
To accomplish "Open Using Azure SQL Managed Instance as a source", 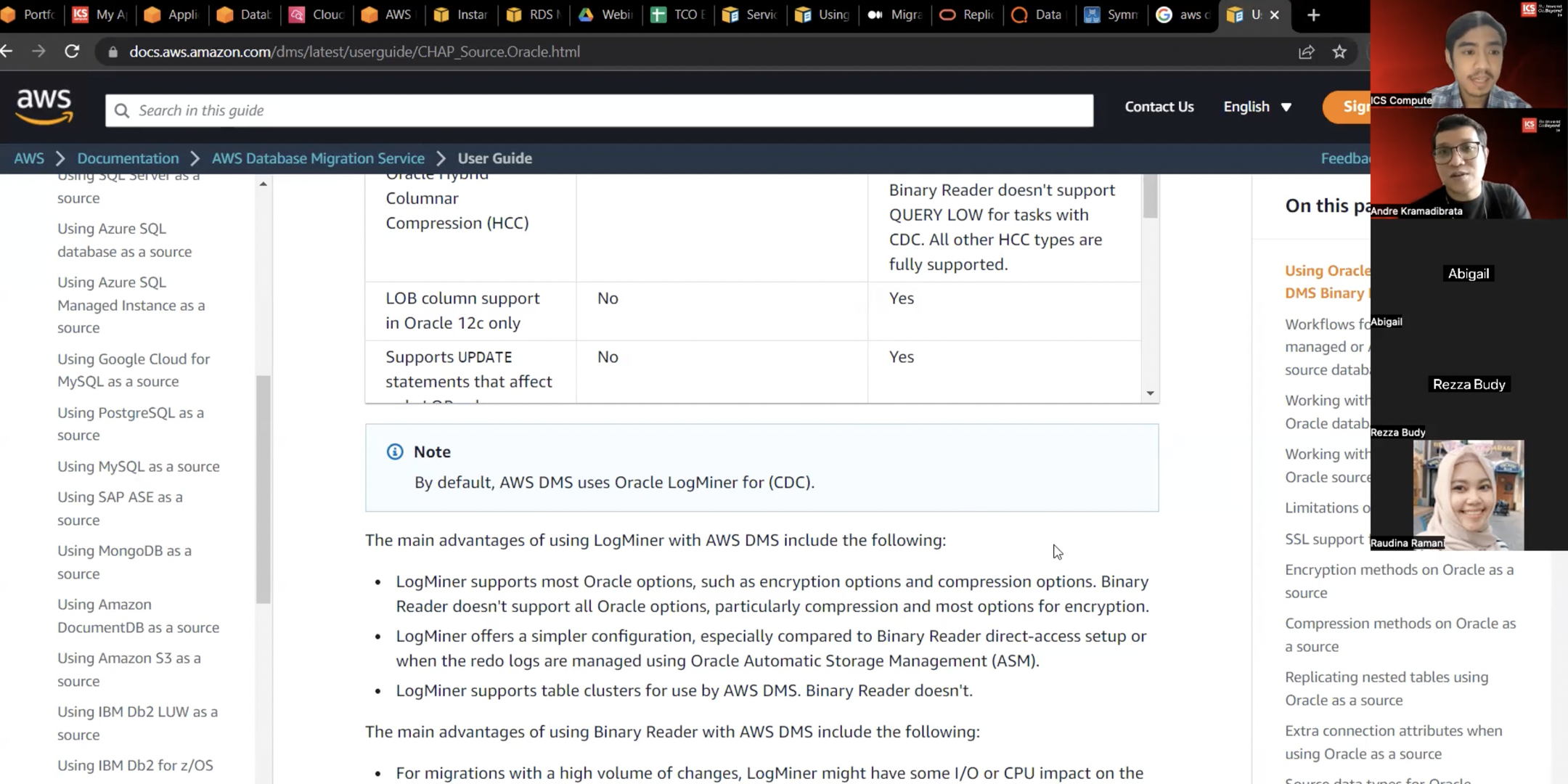I will tap(131, 305).
